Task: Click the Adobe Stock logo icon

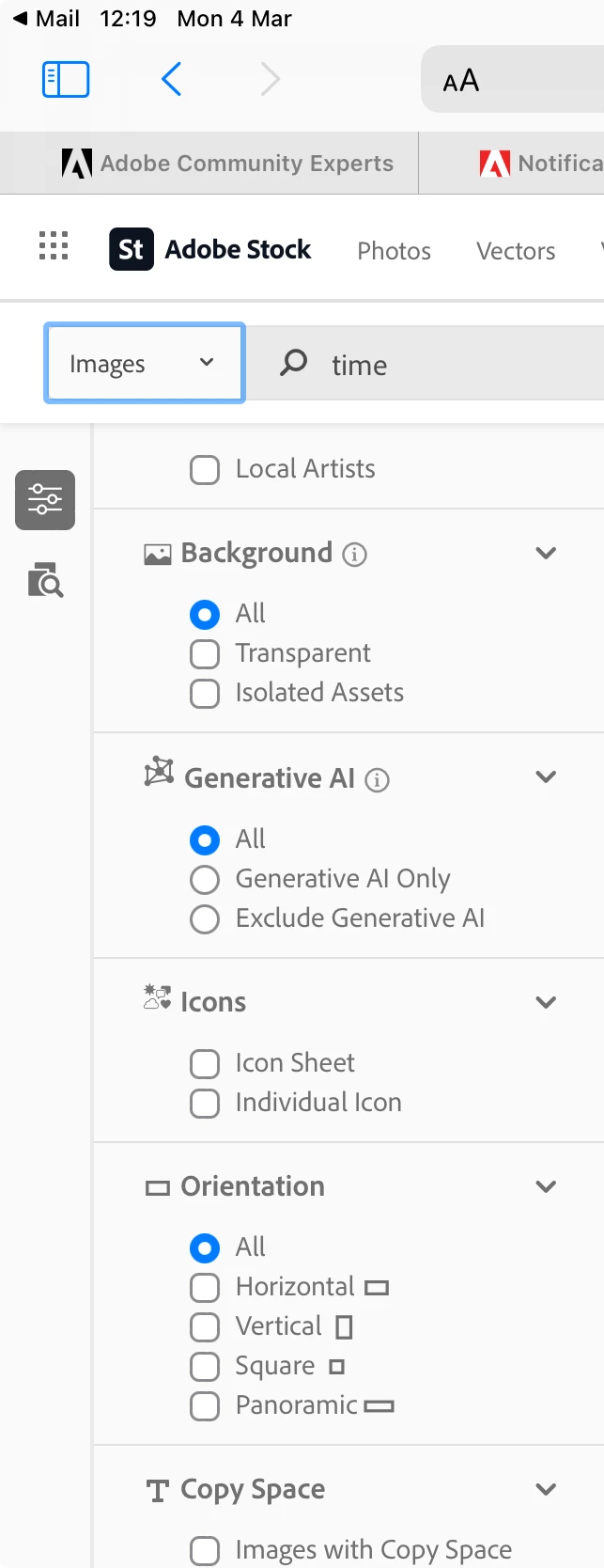Action: [x=132, y=249]
